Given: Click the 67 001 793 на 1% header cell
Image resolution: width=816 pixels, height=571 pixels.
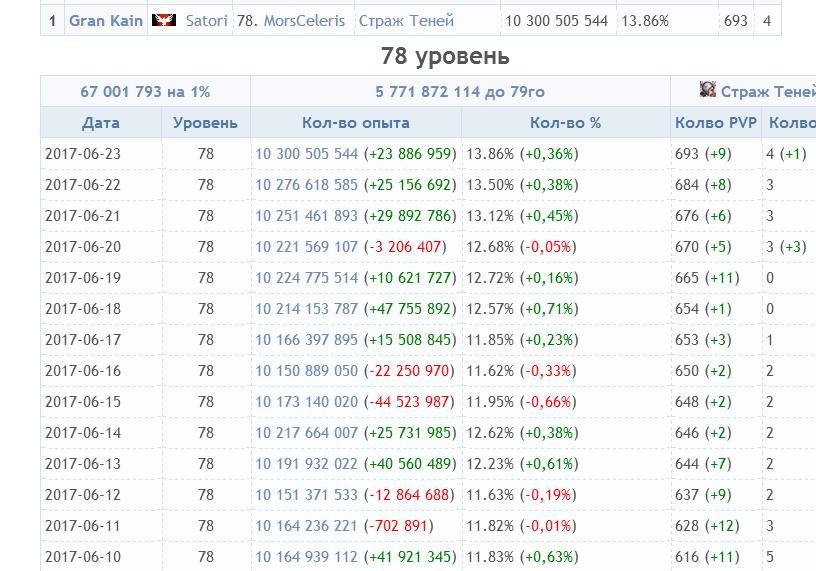Looking at the screenshot, I should (145, 92).
